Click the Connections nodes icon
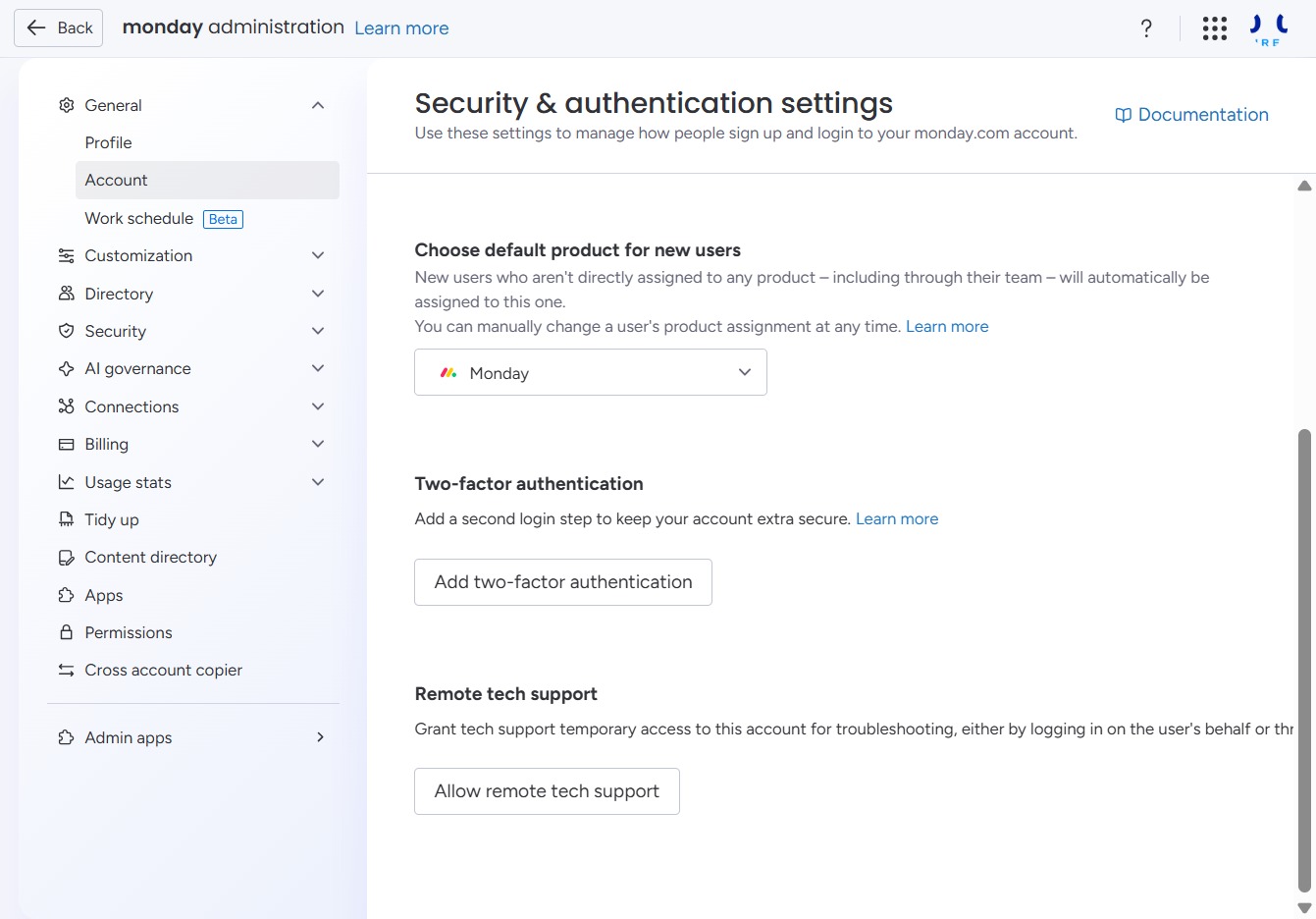The width and height of the screenshot is (1316, 919). click(x=67, y=406)
